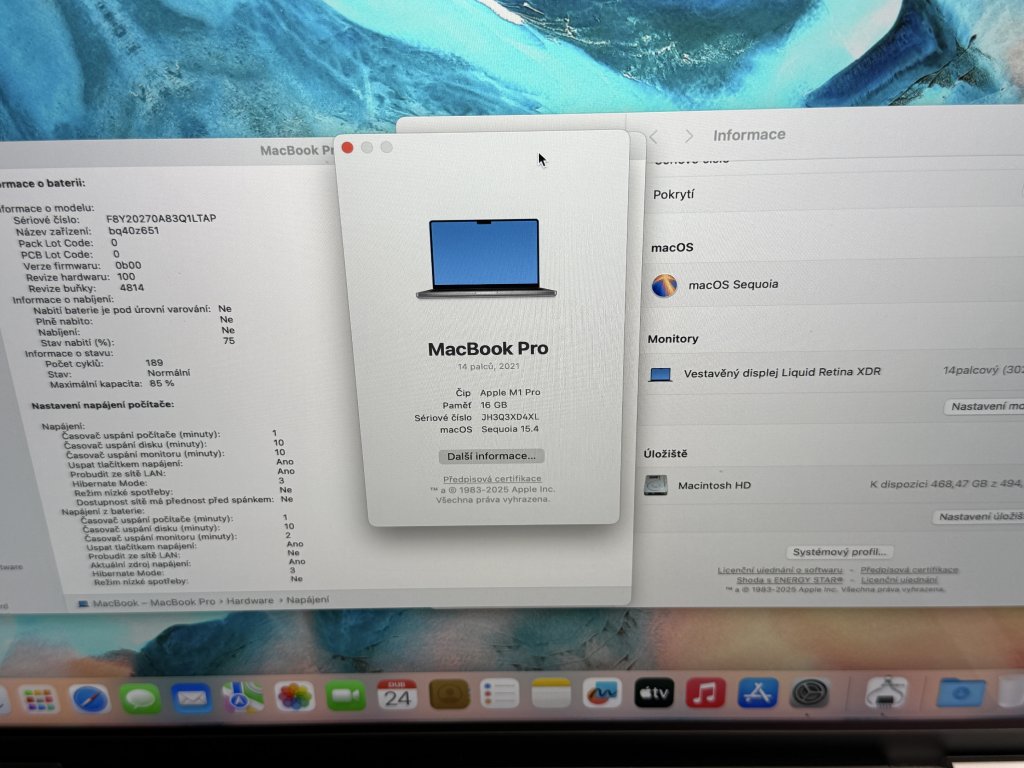Open "Licenční ujednání o softwaru" link
This screenshot has height=768, width=1024.
coord(780,570)
